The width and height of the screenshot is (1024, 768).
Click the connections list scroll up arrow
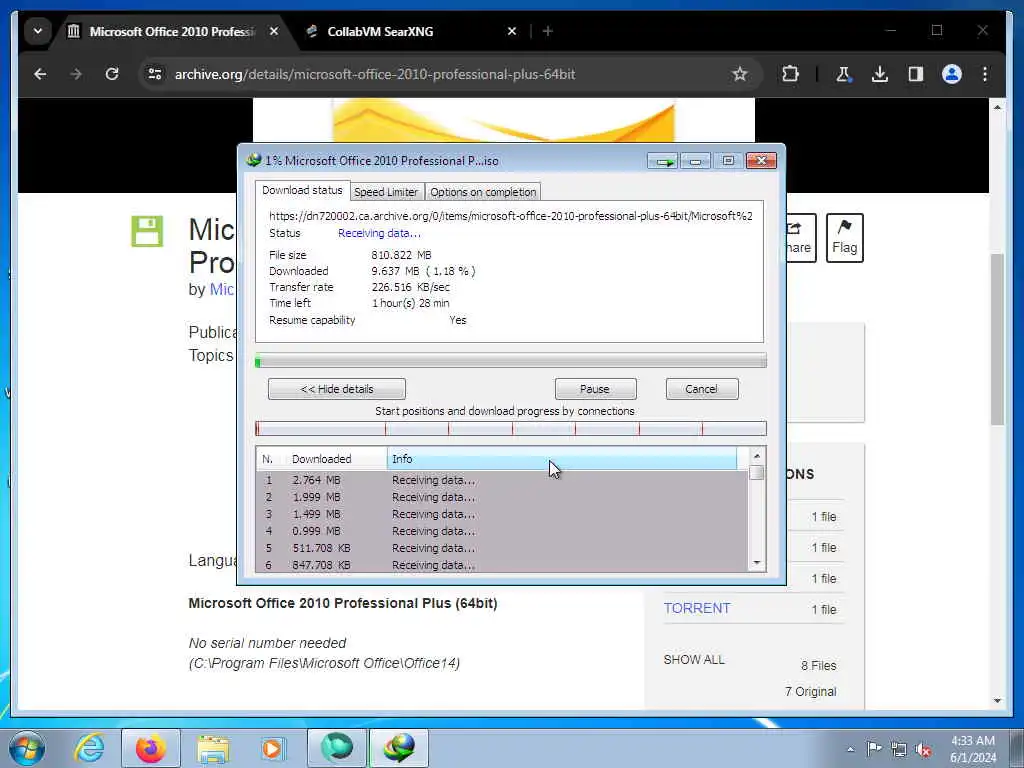tap(757, 456)
